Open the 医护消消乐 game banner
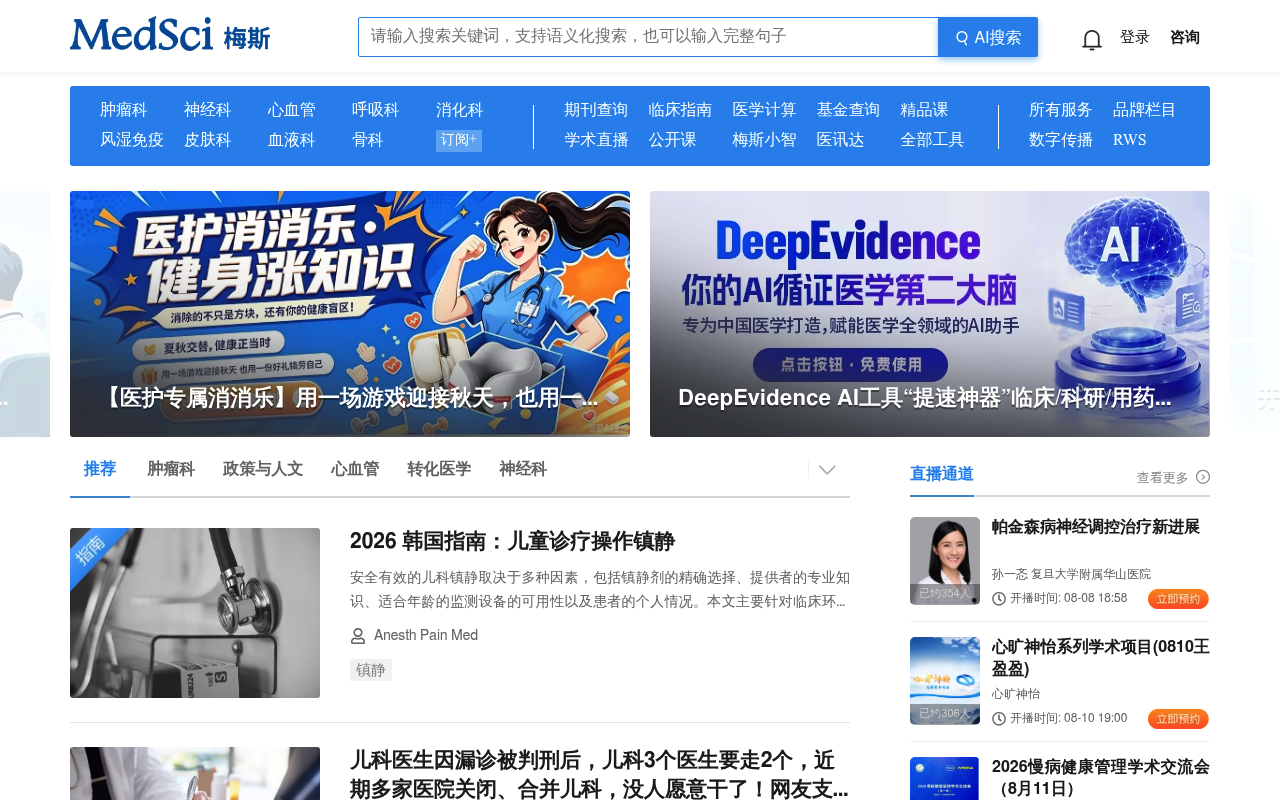 (x=350, y=314)
